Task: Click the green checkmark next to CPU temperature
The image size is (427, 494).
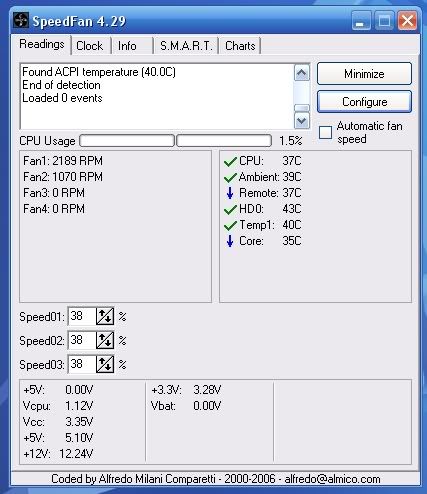Action: coord(230,162)
